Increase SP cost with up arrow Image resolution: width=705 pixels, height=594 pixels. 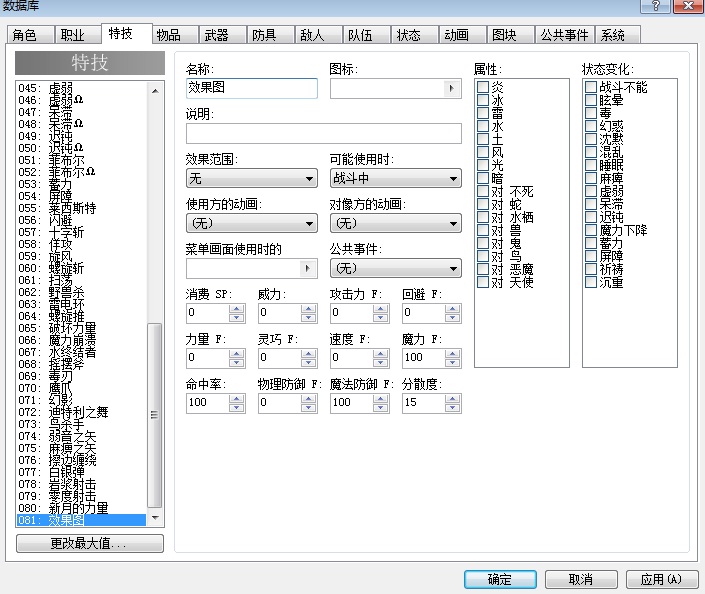point(236,309)
